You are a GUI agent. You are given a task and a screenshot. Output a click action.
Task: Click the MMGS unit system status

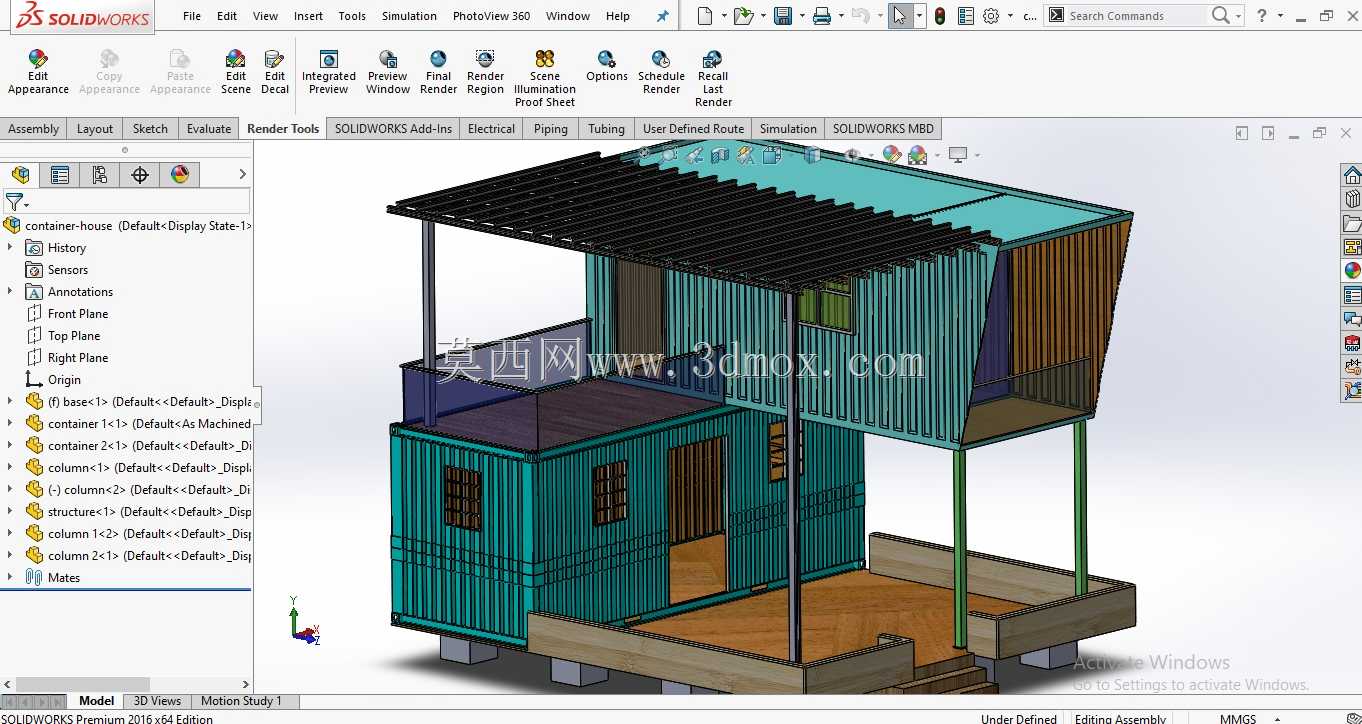(x=1238, y=718)
